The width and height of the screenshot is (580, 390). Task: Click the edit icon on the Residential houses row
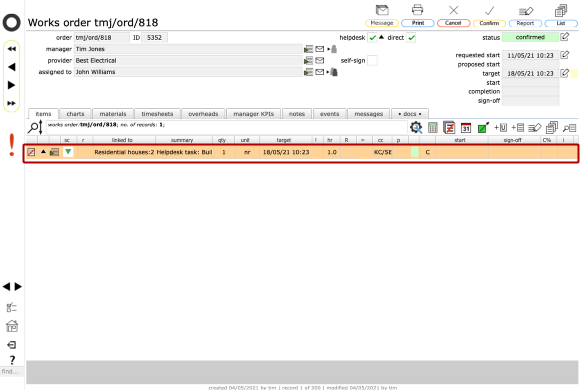pyautogui.click(x=31, y=152)
